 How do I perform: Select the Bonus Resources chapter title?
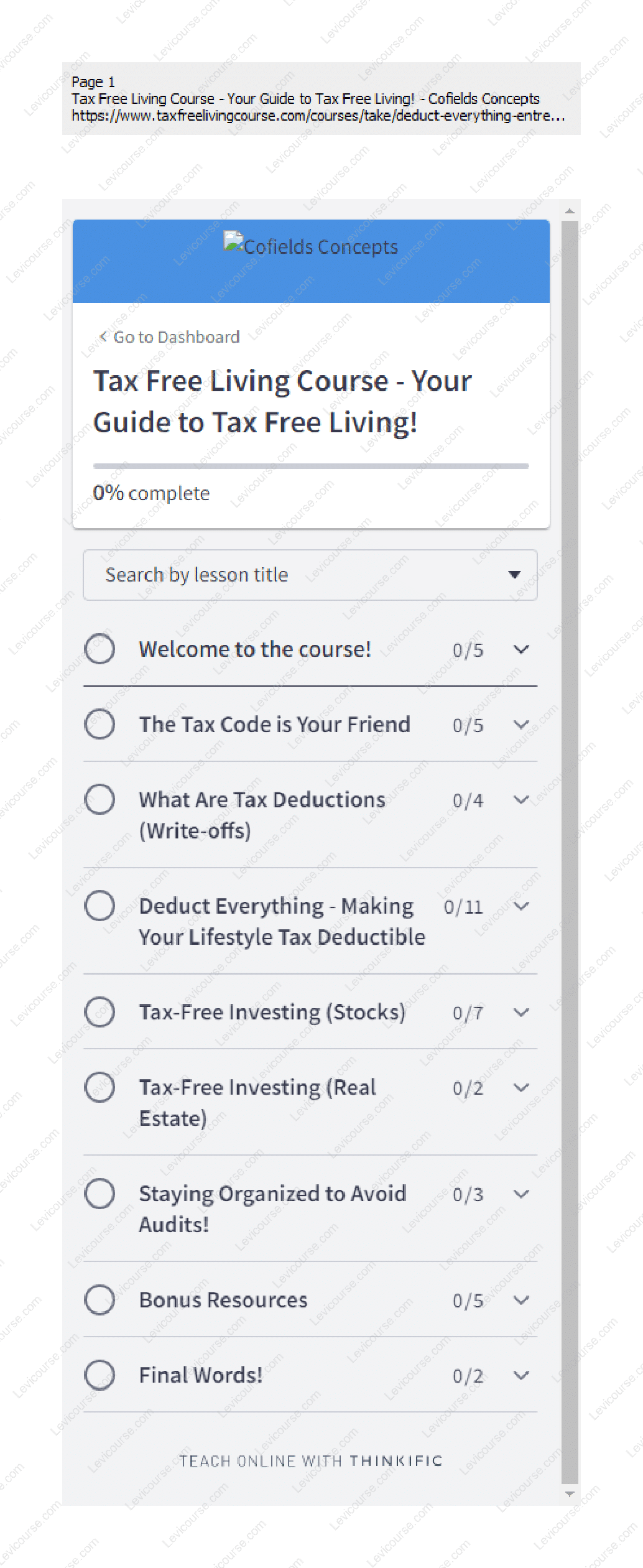(x=223, y=1299)
